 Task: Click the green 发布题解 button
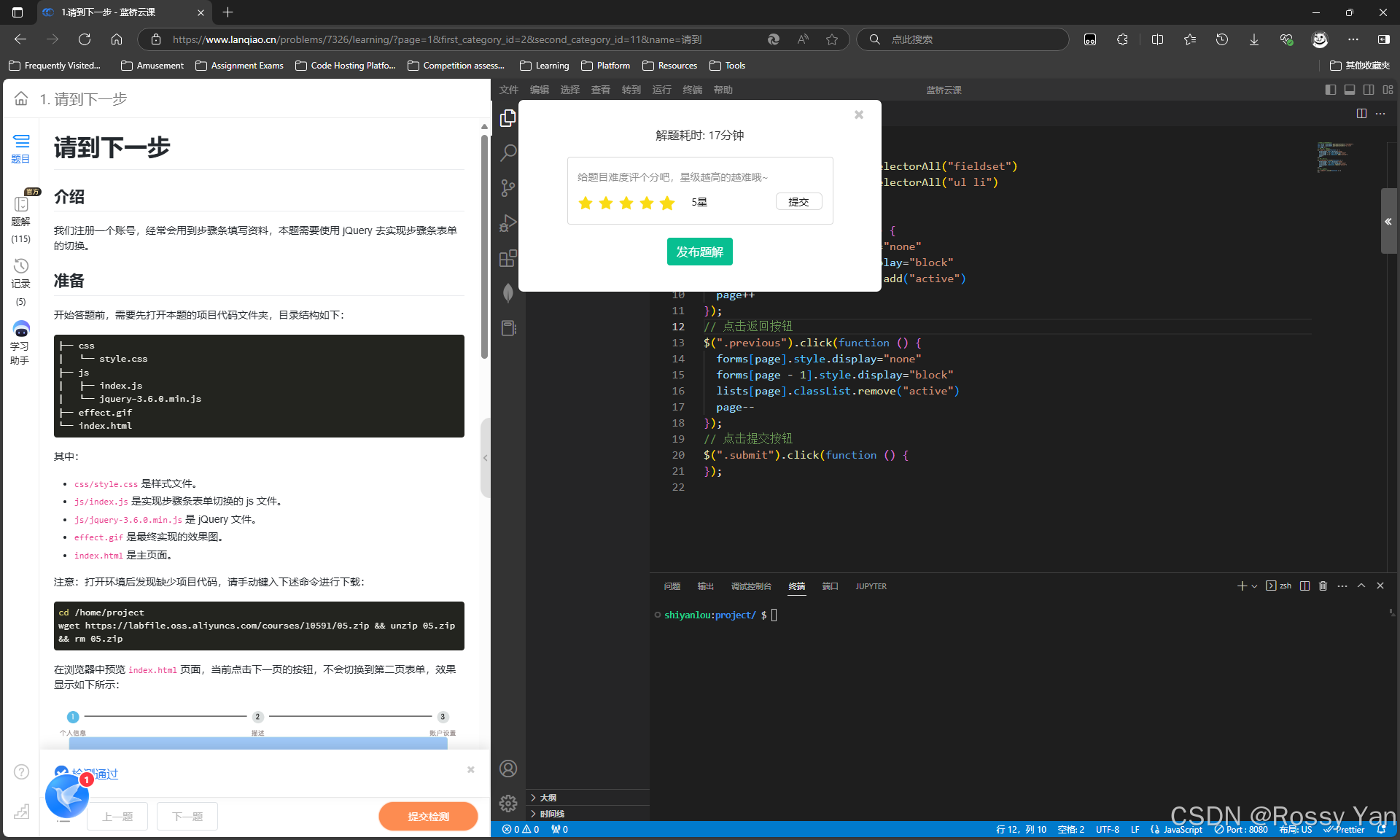(699, 252)
